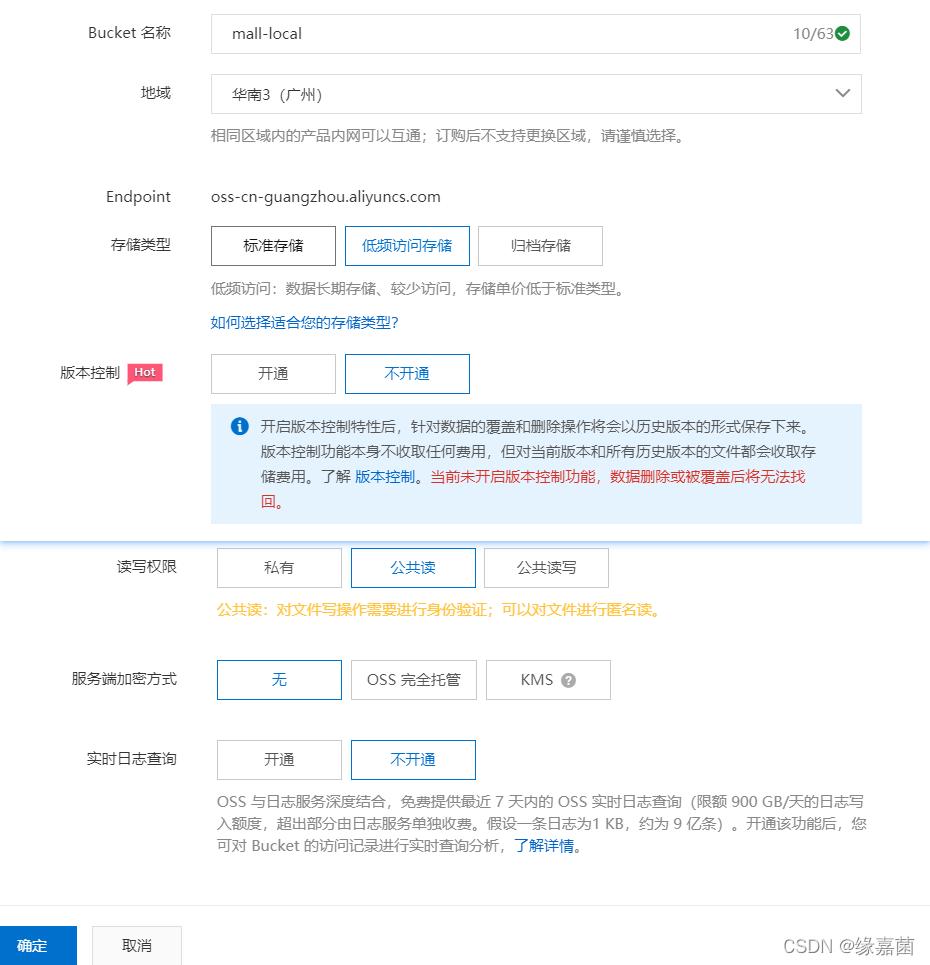Screen dimensions: 930x965
Task: Click the 存储类型 label
Action: point(140,245)
